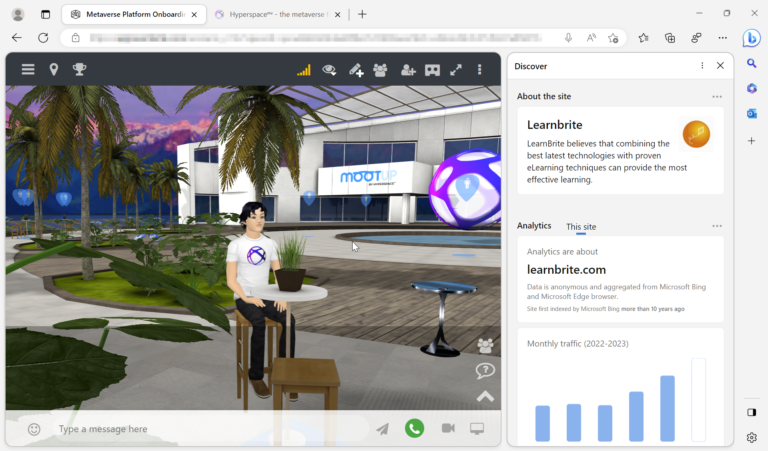The height and width of the screenshot is (451, 768).
Task: Click the Learnbrite site title
Action: pyautogui.click(x=554, y=125)
